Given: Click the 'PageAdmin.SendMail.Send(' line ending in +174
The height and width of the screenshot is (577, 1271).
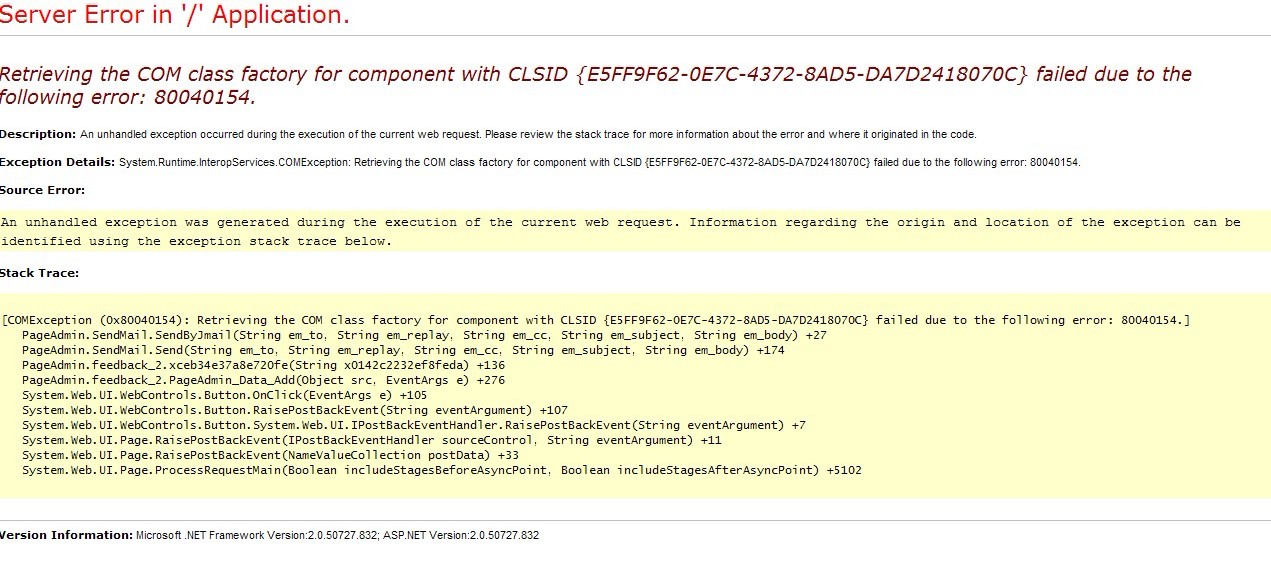Looking at the screenshot, I should coord(403,350).
